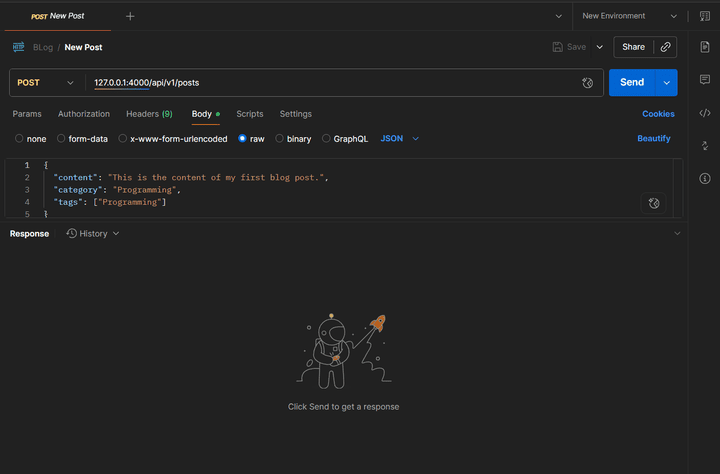Click the request URL input field

pyautogui.click(x=330, y=82)
